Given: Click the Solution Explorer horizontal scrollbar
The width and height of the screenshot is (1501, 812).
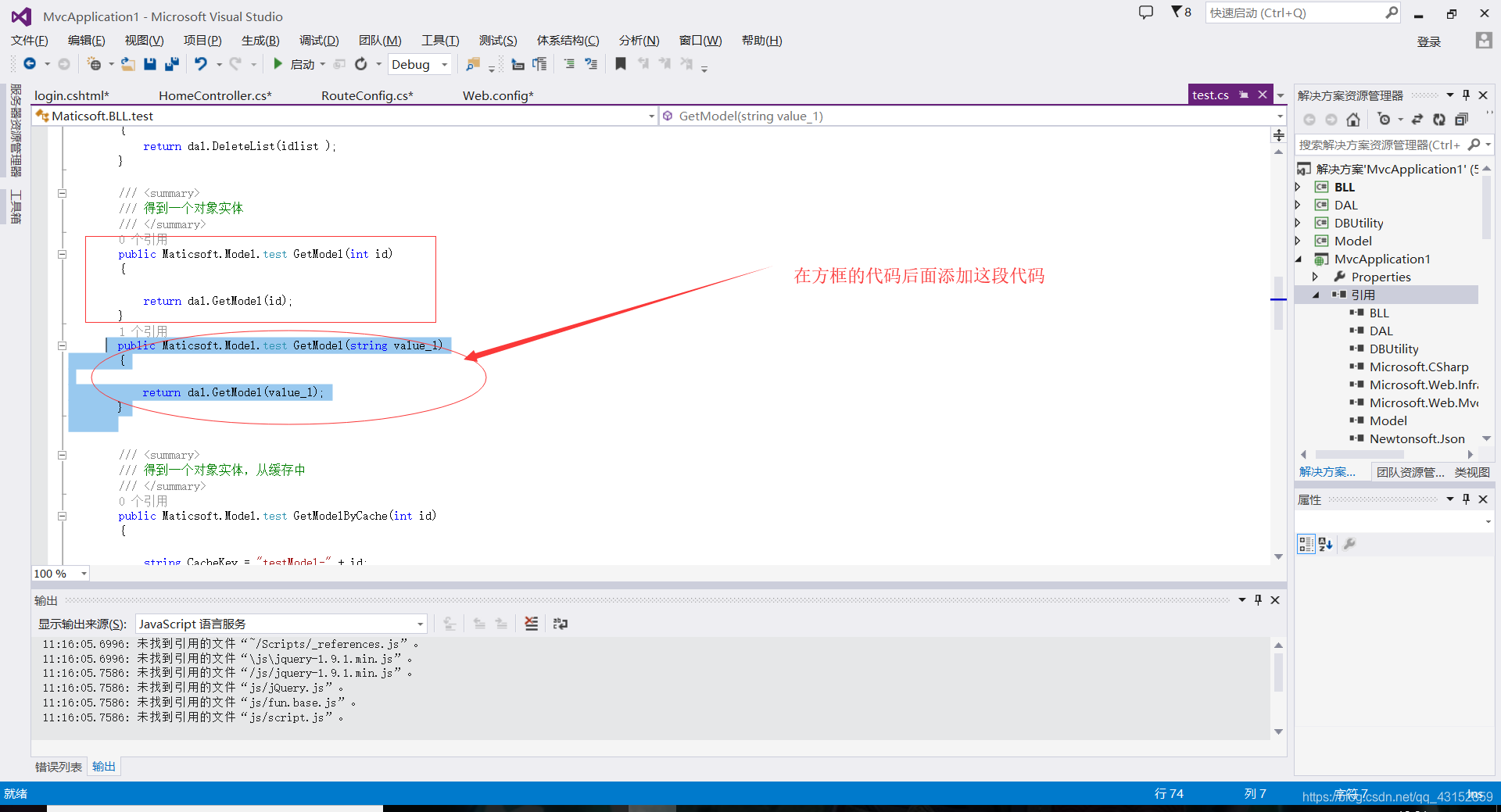Looking at the screenshot, I should [x=1359, y=454].
